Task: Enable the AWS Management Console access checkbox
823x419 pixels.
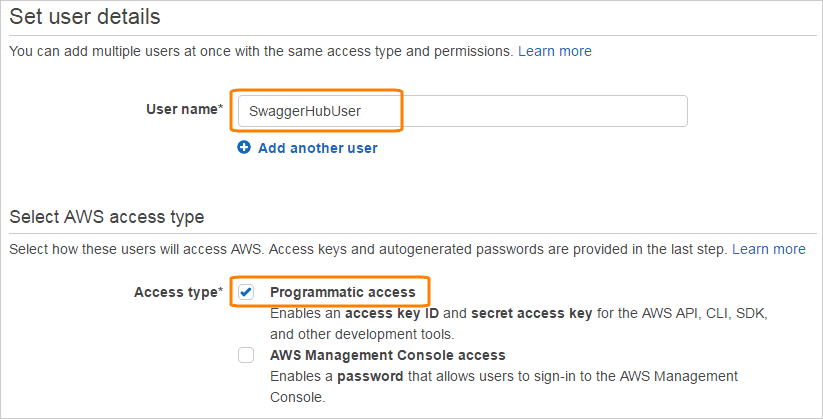Action: point(246,355)
